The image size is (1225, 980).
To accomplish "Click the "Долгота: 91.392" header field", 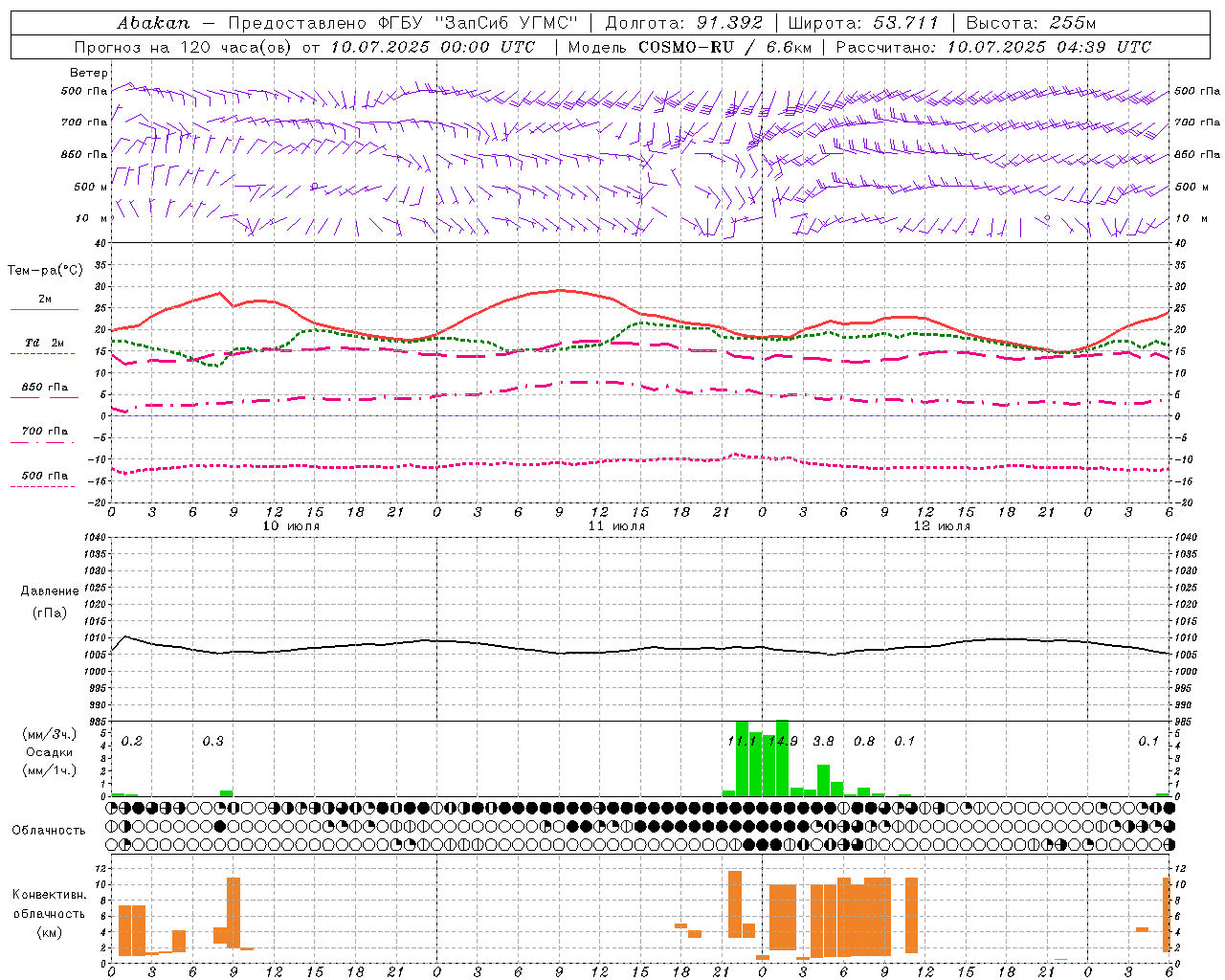I will [x=684, y=23].
